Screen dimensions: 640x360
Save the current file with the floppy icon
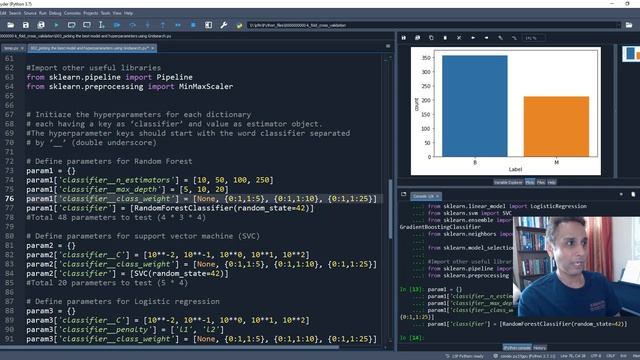(x=26, y=25)
